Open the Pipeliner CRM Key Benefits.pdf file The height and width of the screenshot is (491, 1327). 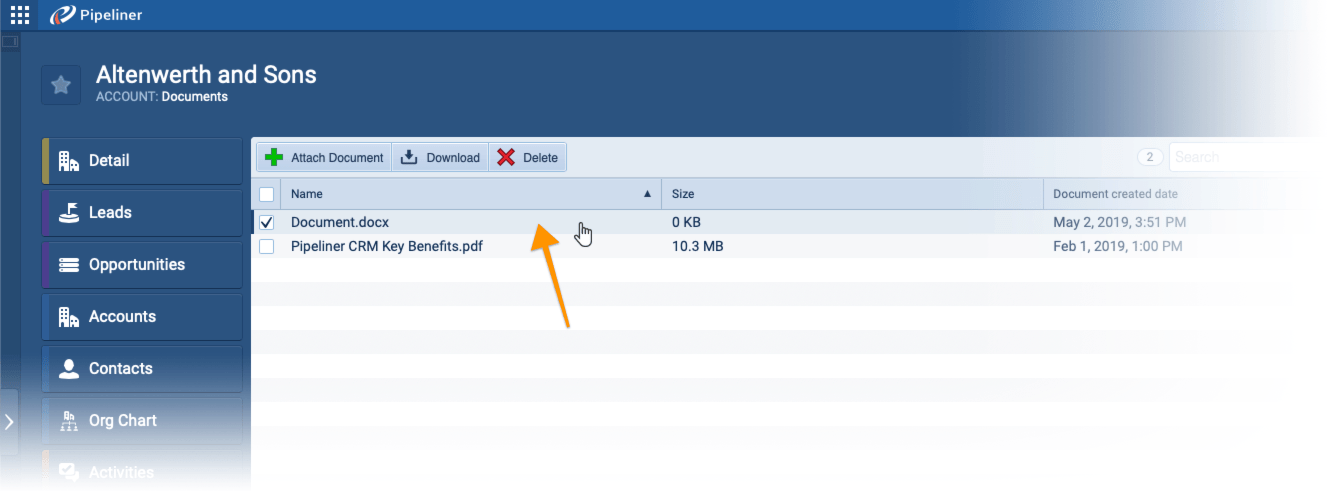pos(386,246)
